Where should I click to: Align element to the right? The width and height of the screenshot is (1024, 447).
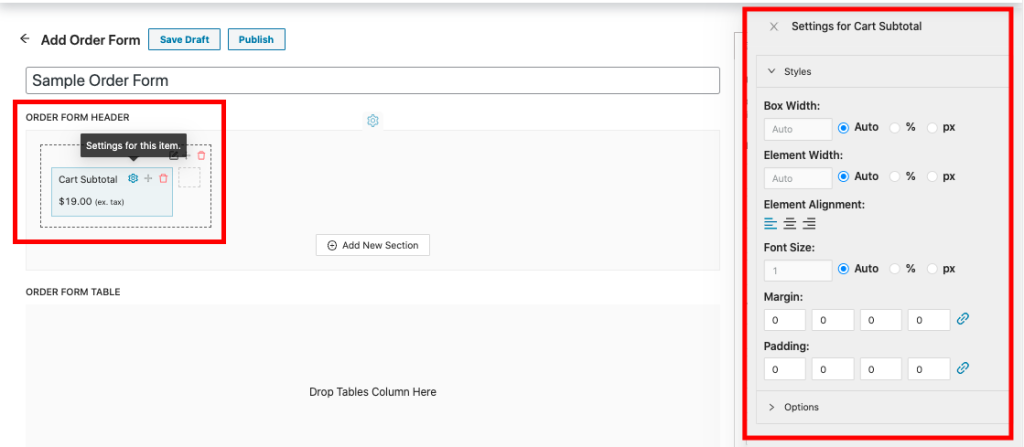coord(809,223)
